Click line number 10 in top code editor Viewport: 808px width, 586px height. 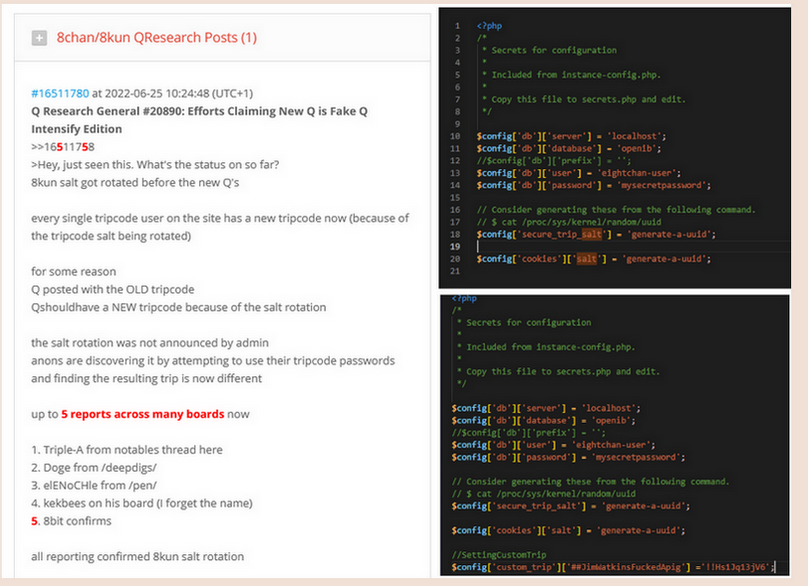455,136
